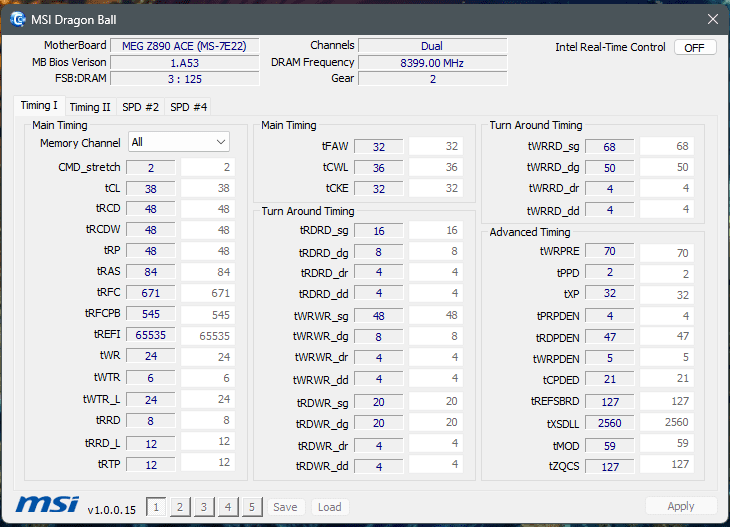730x527 pixels.
Task: Open the SPD #4 tab
Action: point(189,107)
